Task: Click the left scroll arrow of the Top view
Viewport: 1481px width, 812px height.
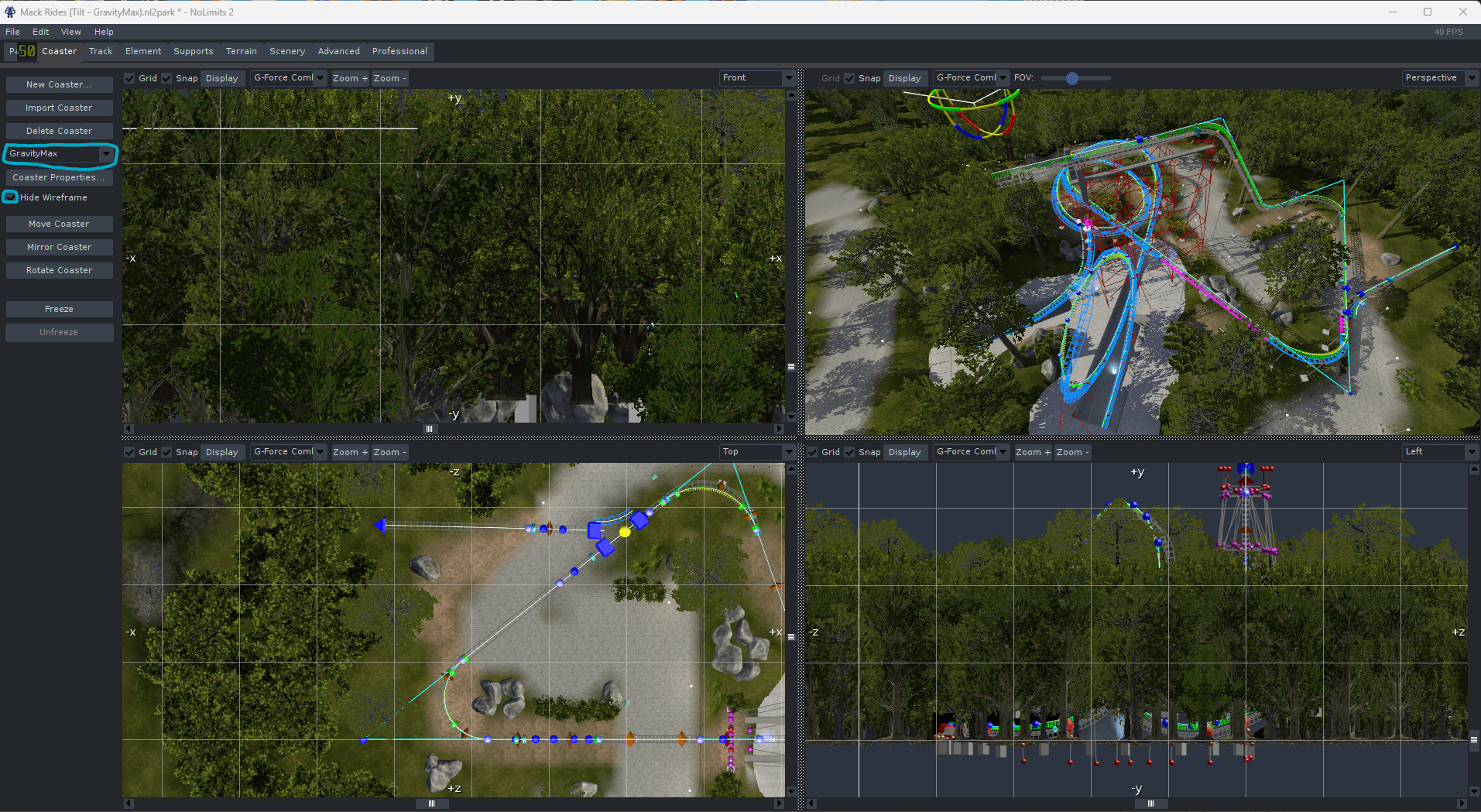Action: (x=129, y=803)
